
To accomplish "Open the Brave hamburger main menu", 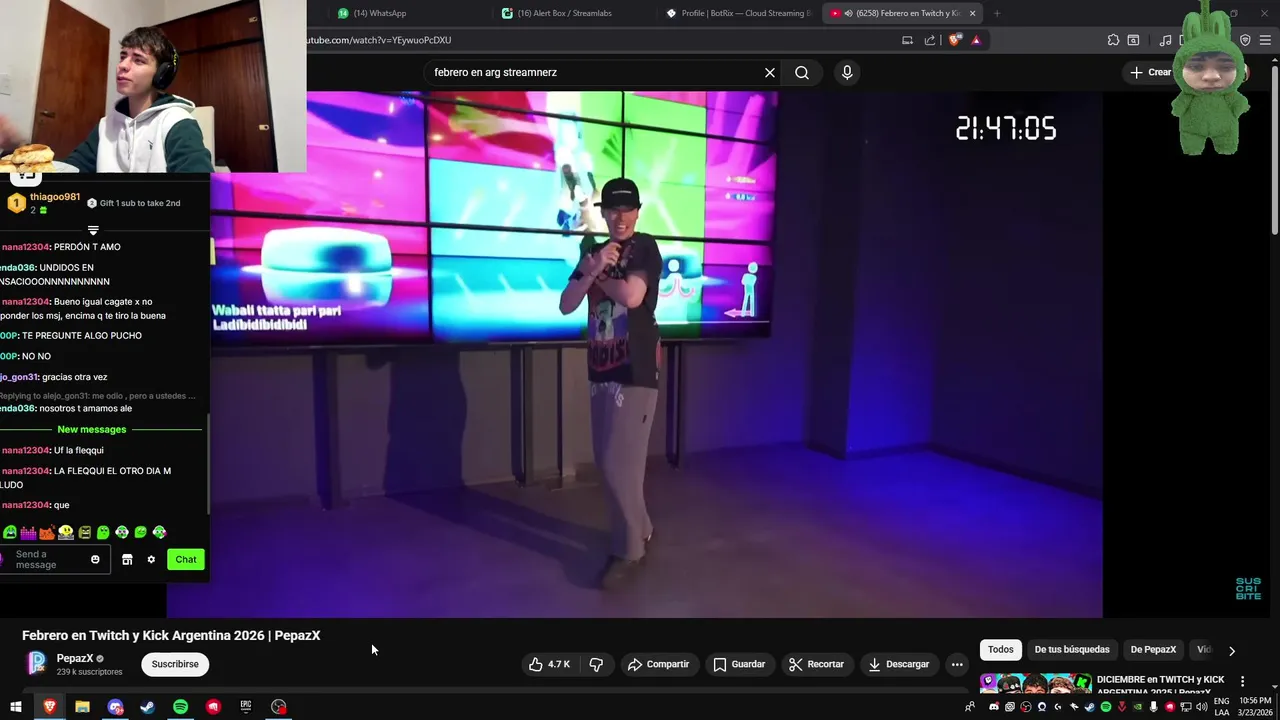I will [1266, 40].
